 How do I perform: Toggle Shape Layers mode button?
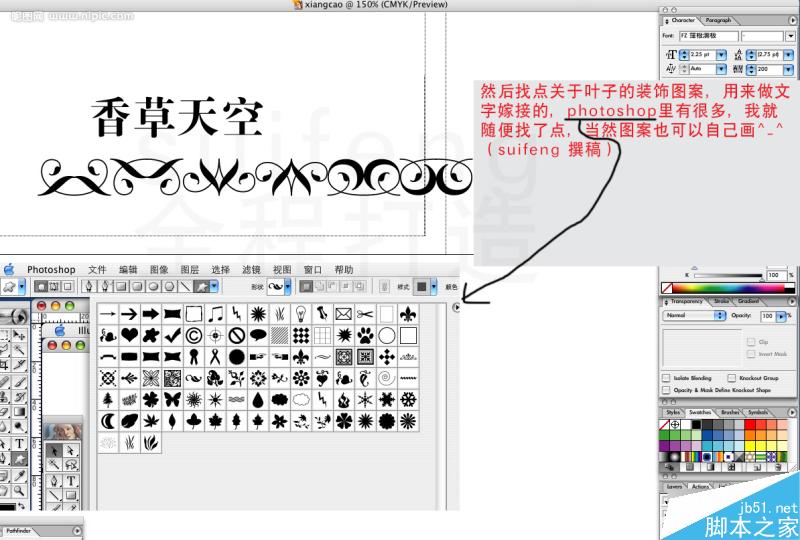point(41,286)
